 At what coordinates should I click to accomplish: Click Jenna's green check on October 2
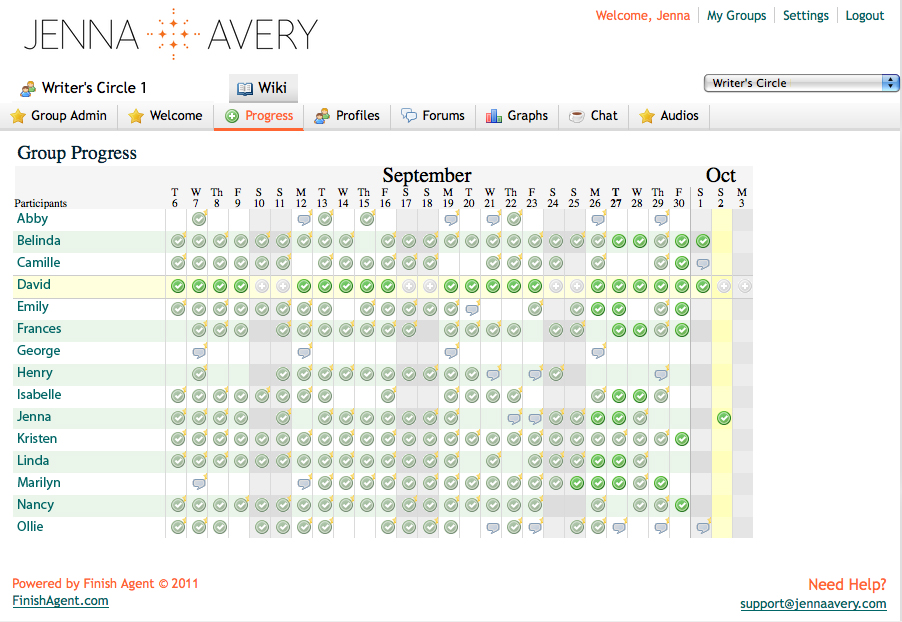click(x=724, y=418)
